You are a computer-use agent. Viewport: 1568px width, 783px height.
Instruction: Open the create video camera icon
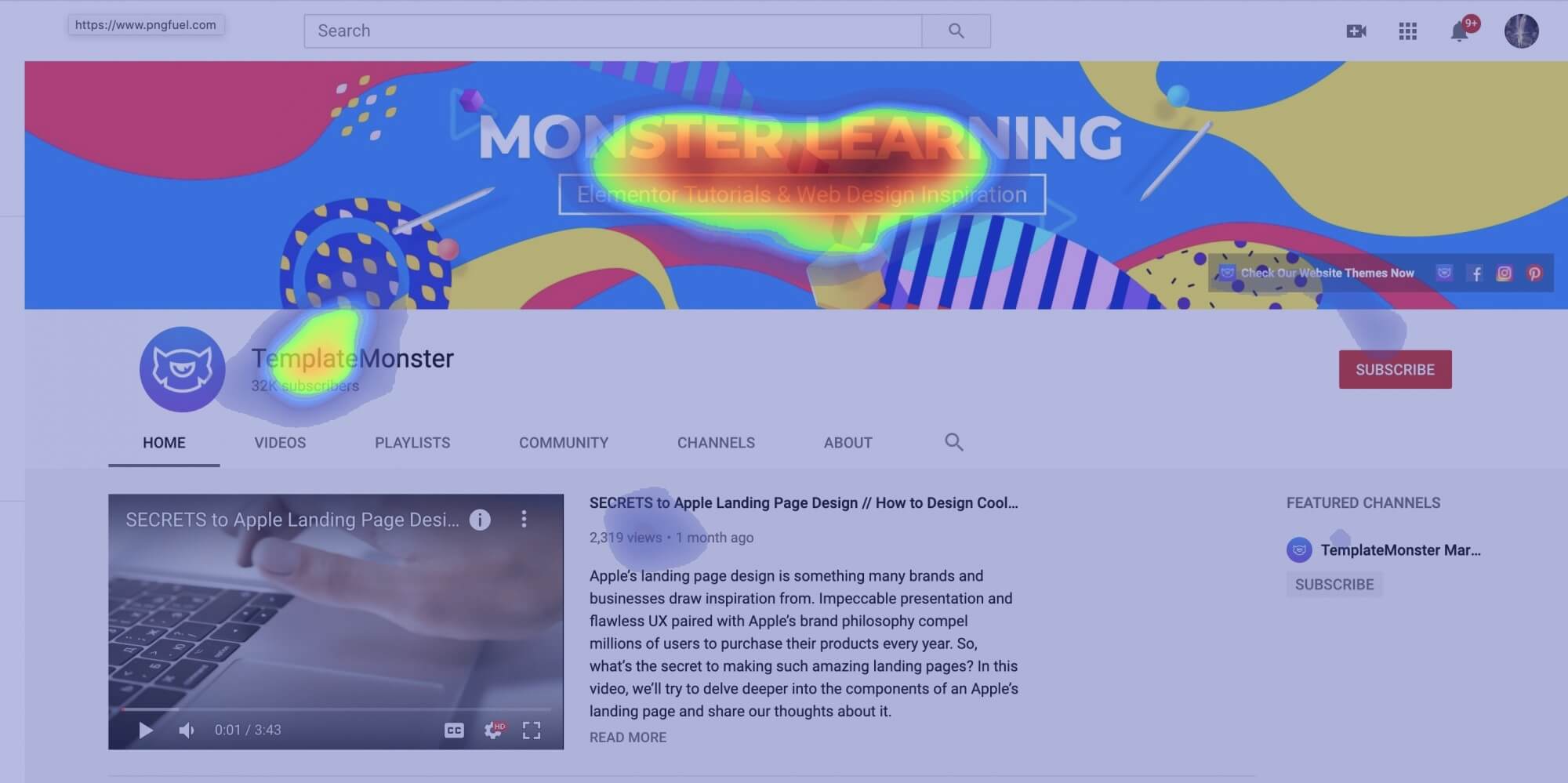click(x=1356, y=31)
